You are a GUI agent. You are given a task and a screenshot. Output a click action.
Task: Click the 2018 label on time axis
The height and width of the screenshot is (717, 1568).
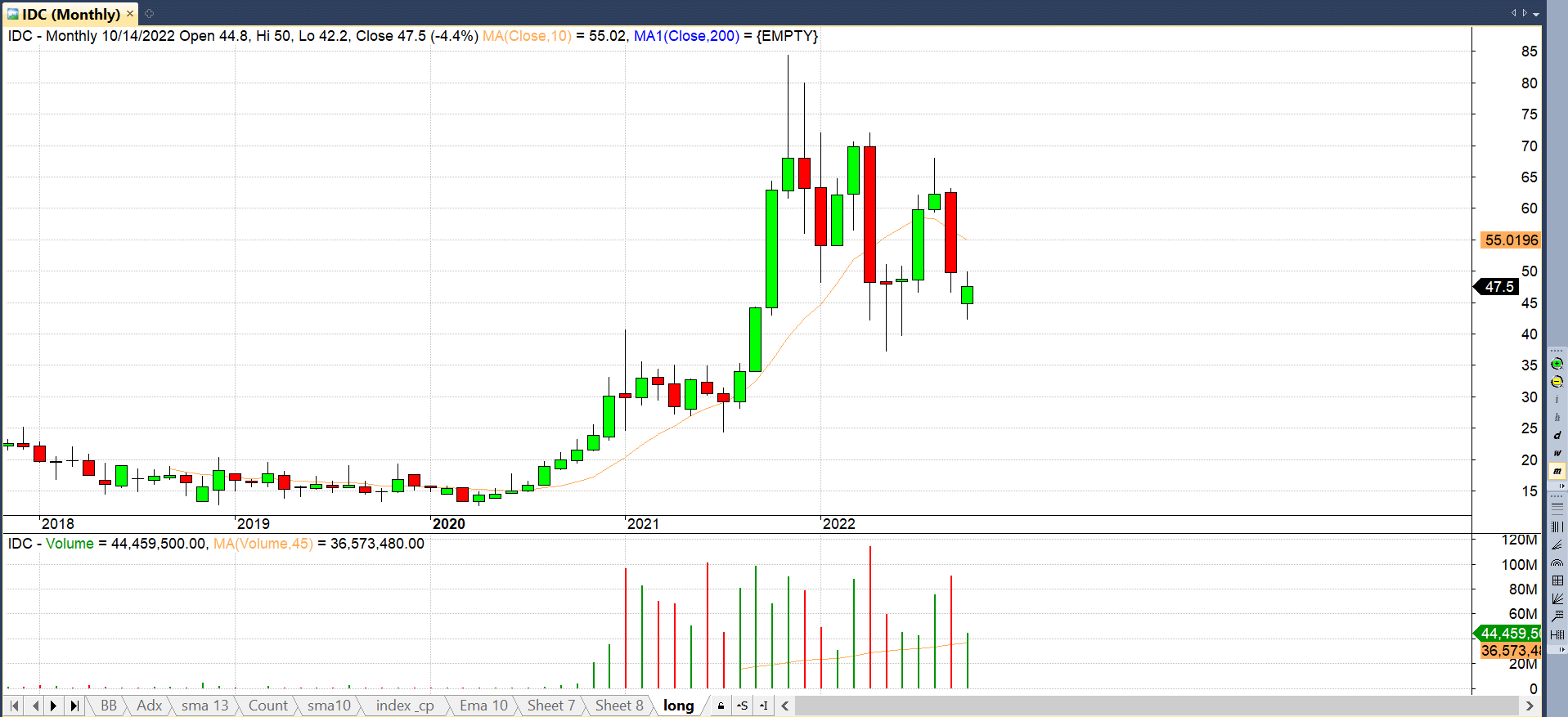[57, 524]
